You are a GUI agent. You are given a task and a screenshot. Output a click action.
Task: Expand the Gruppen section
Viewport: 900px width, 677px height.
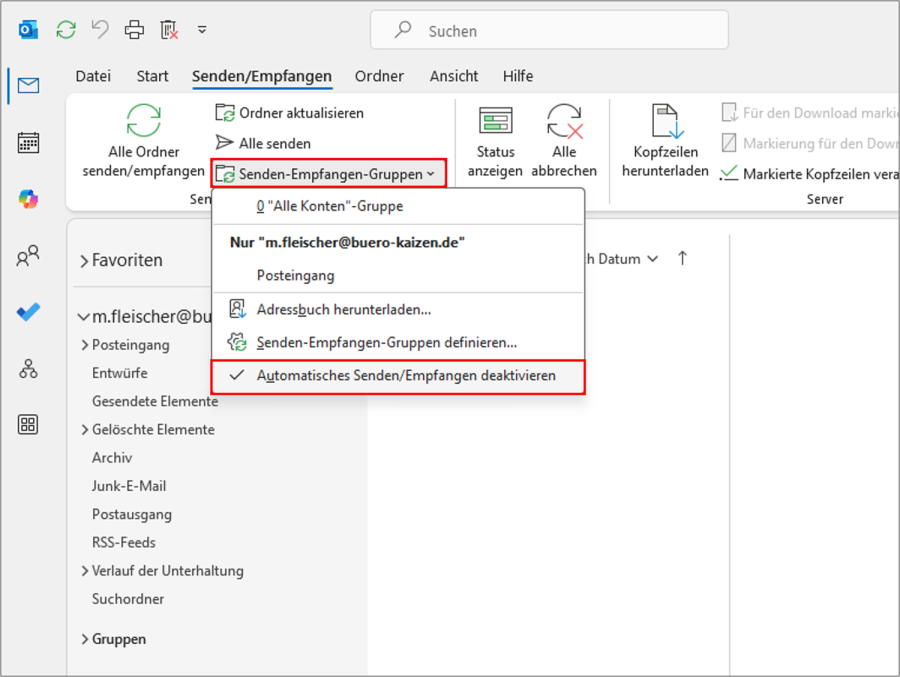click(84, 638)
